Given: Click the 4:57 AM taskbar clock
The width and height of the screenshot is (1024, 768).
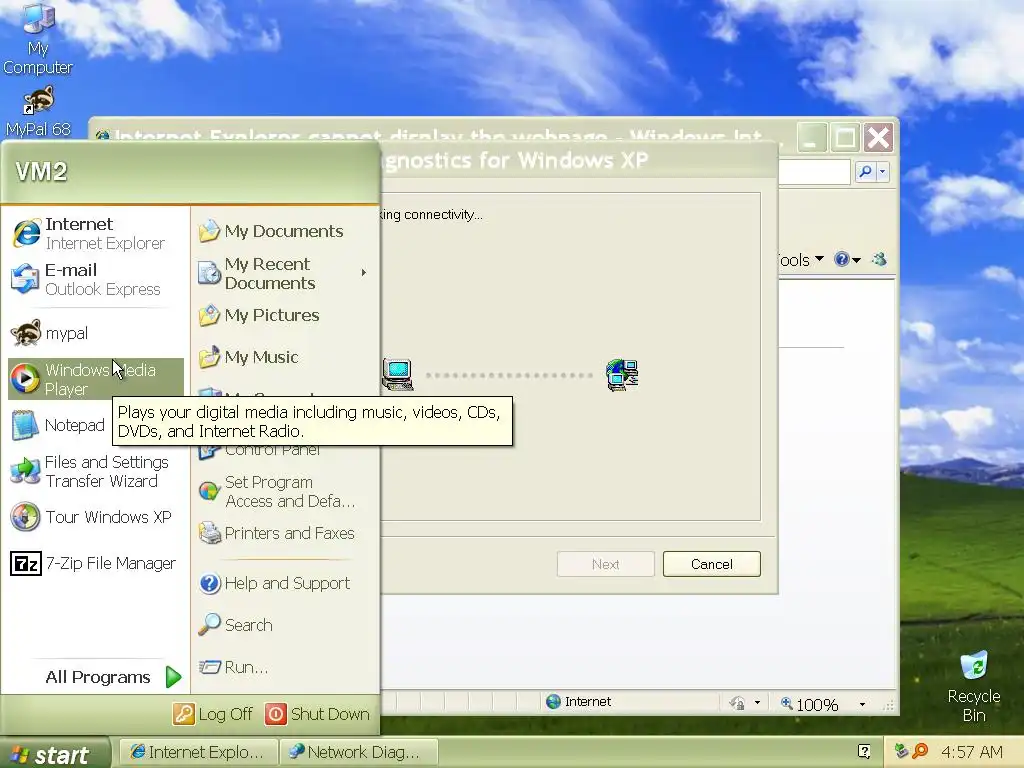Looking at the screenshot, I should tap(972, 752).
